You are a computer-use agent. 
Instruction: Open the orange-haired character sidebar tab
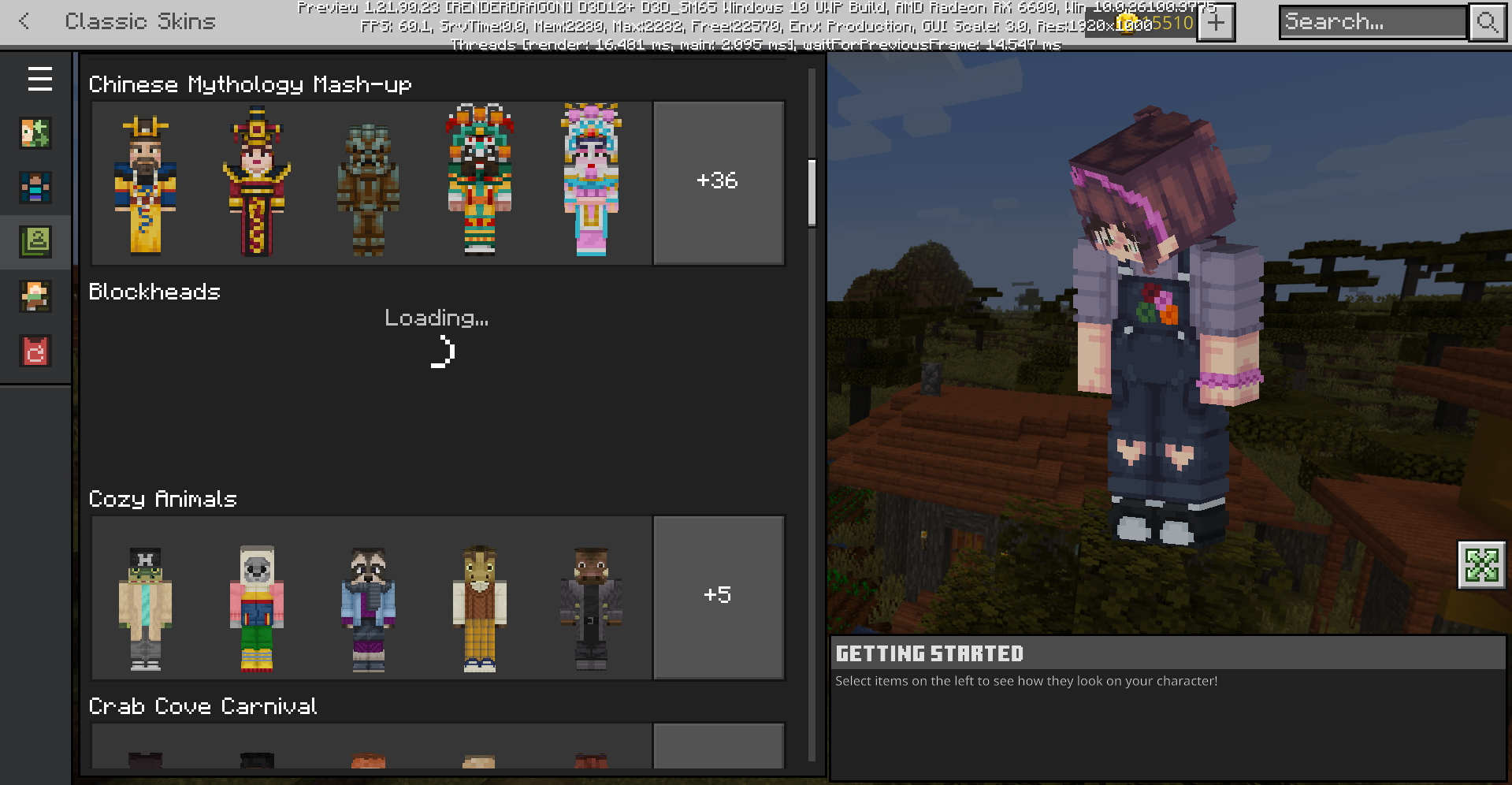(35, 296)
